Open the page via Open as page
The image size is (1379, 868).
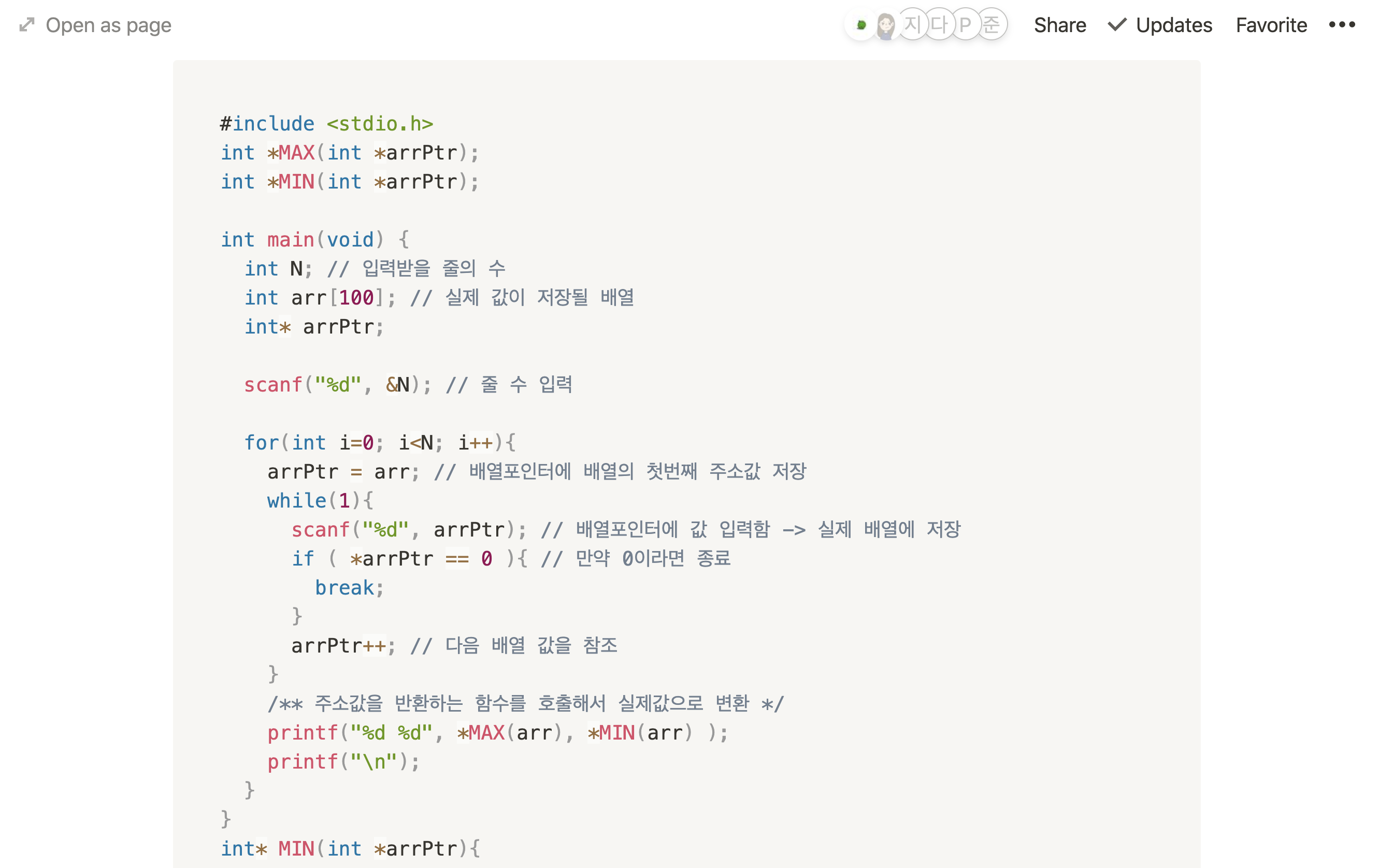pyautogui.click(x=108, y=25)
